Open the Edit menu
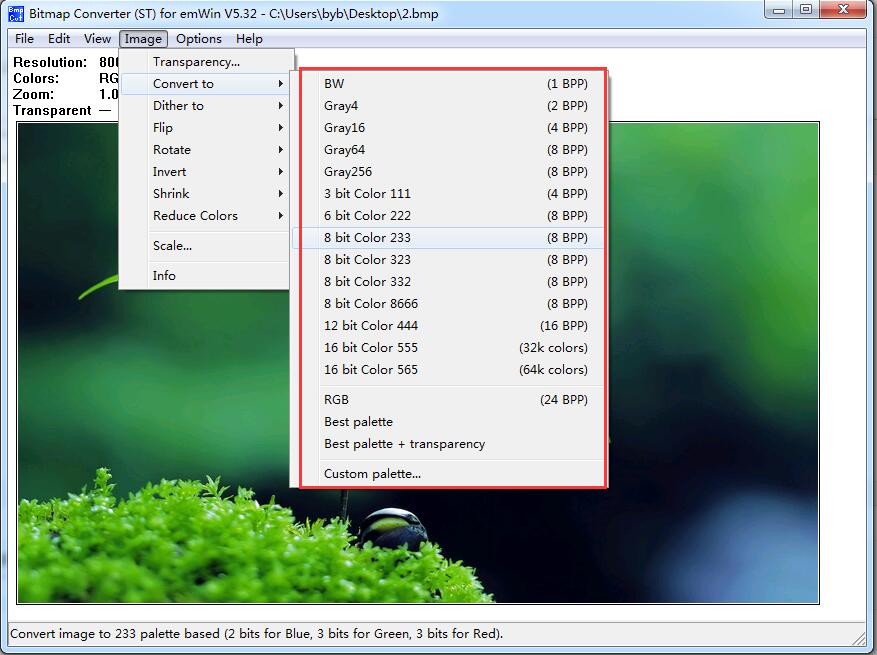The height and width of the screenshot is (655, 877). [x=59, y=39]
